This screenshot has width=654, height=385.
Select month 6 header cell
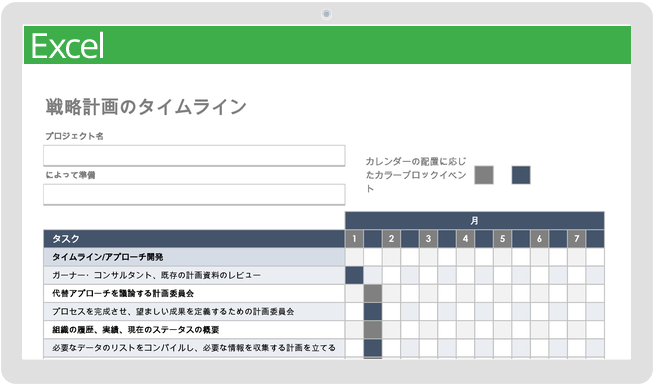[x=539, y=239]
